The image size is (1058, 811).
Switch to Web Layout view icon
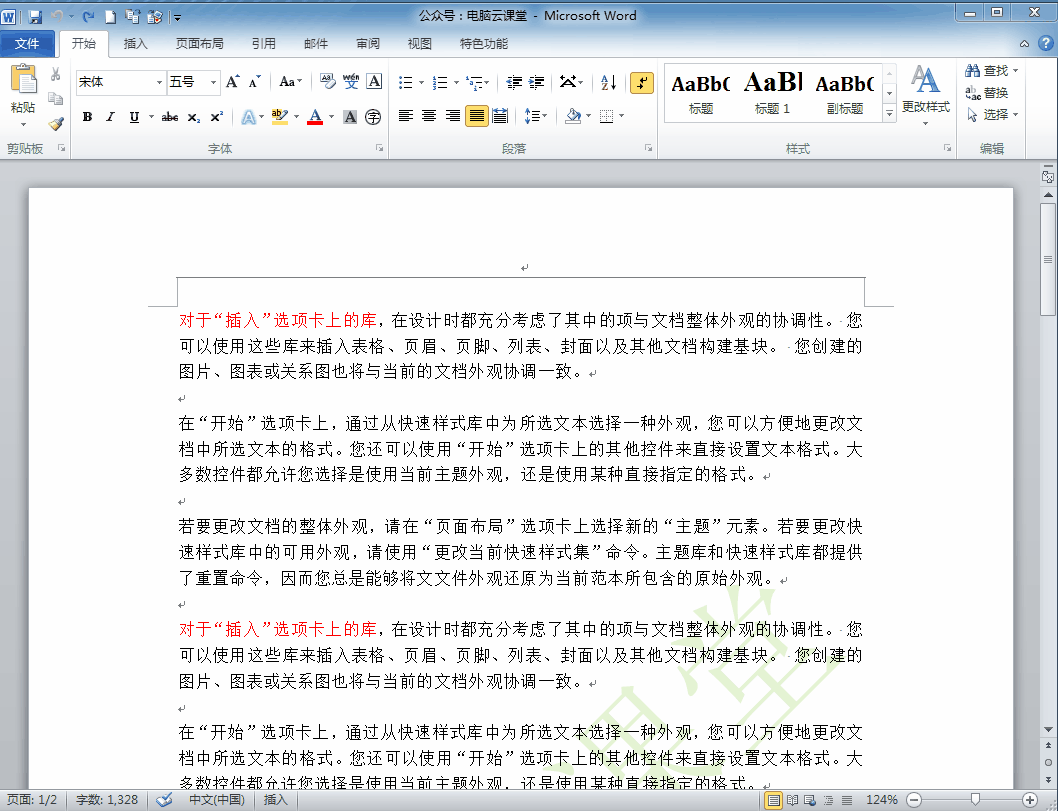tap(810, 800)
